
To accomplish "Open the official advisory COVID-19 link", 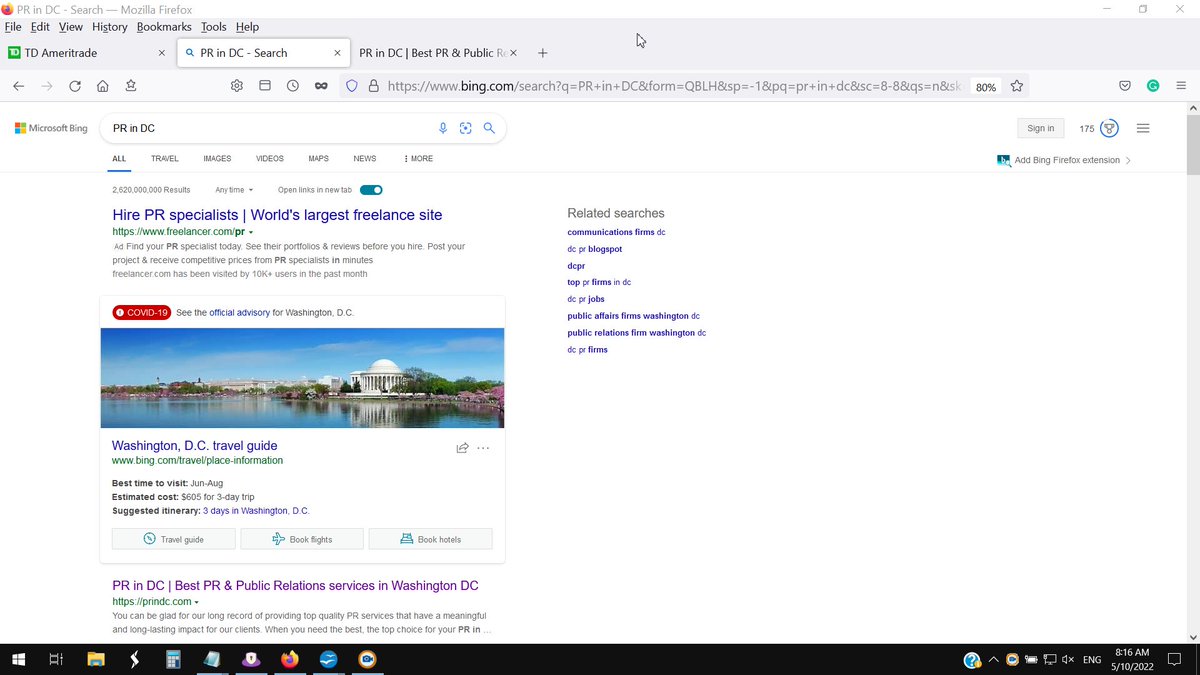I will click(239, 313).
